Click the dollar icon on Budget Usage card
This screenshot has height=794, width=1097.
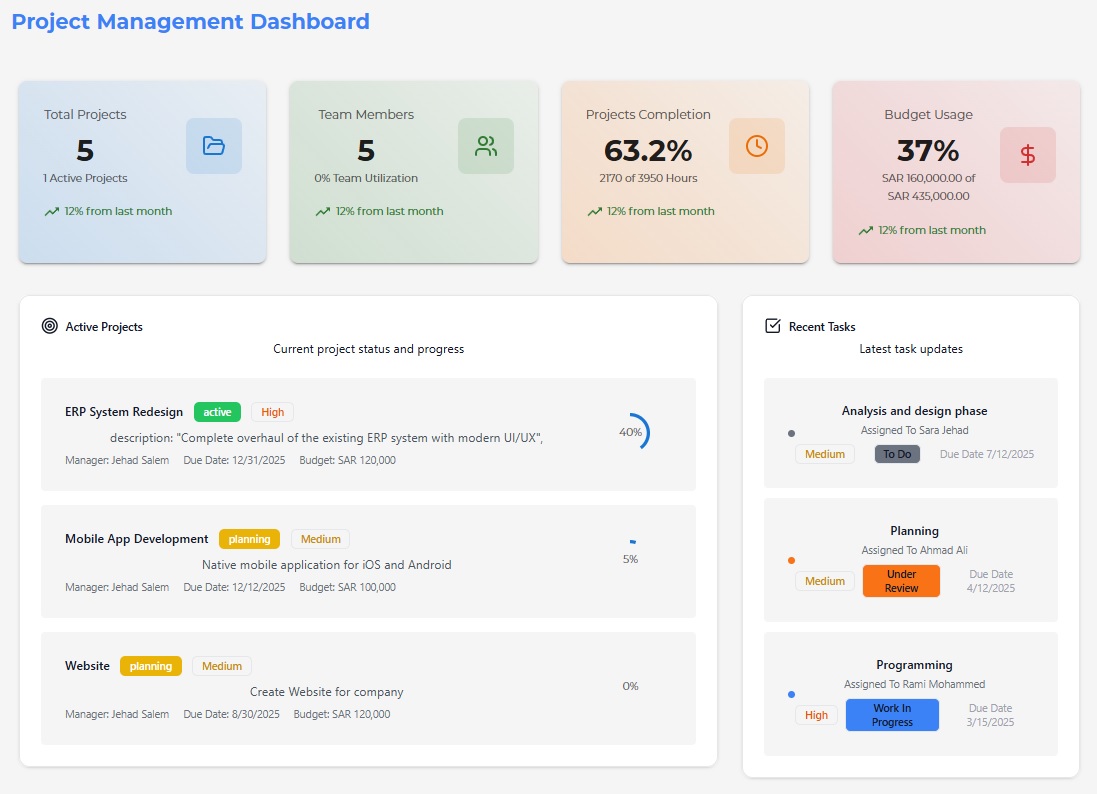pyautogui.click(x=1028, y=154)
